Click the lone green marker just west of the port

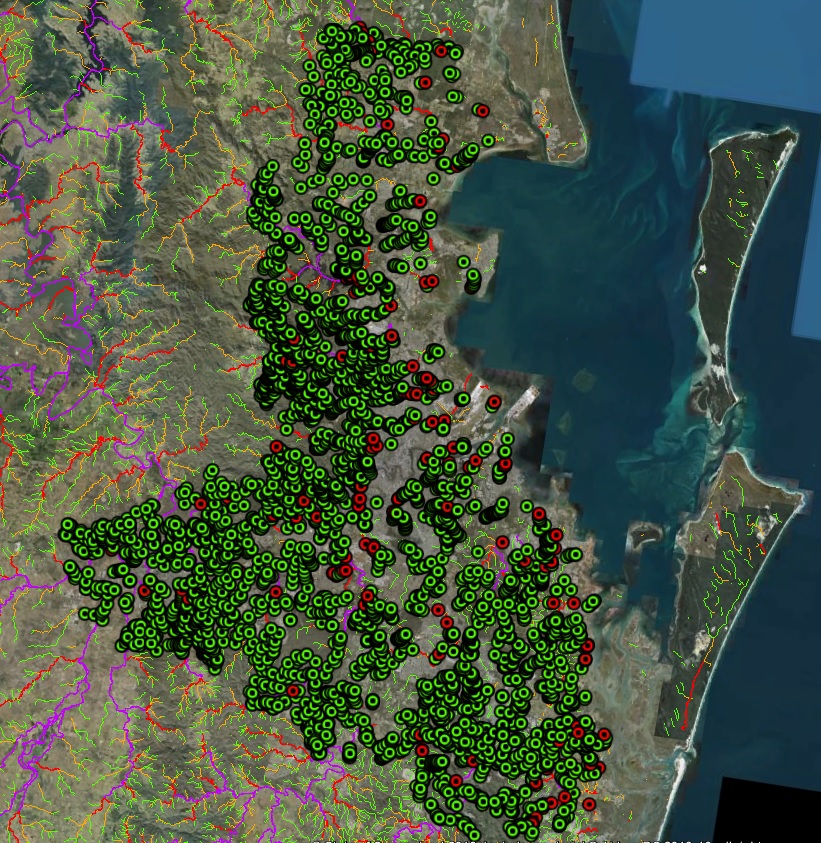click(x=463, y=399)
